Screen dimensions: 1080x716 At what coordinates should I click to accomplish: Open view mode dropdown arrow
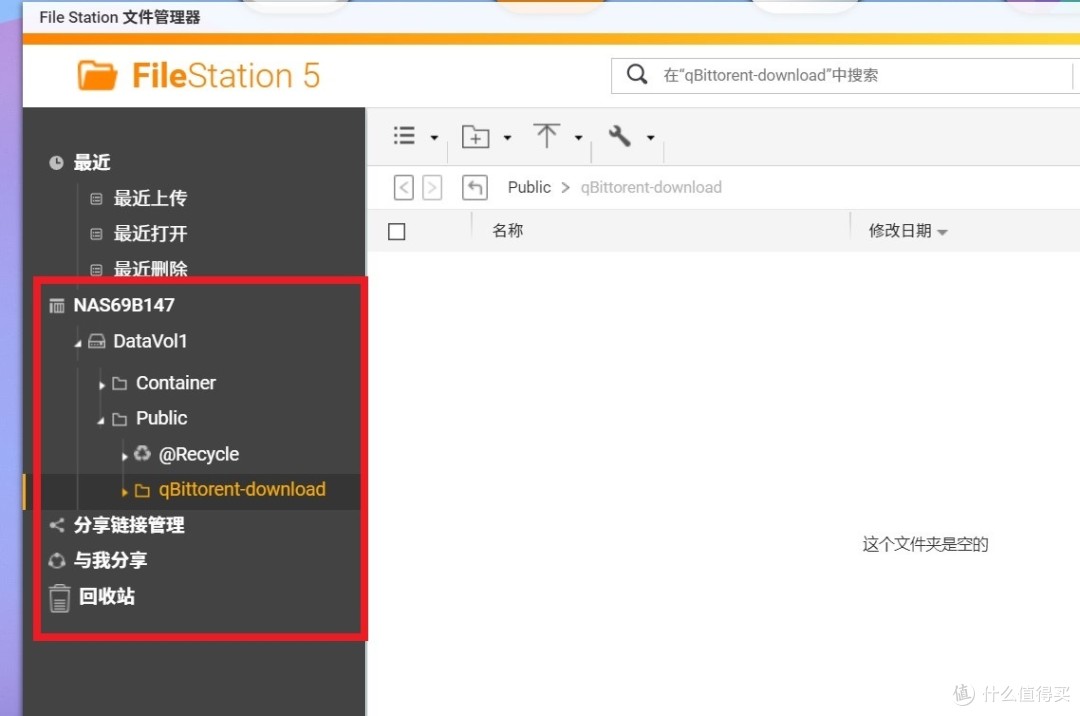tap(434, 138)
